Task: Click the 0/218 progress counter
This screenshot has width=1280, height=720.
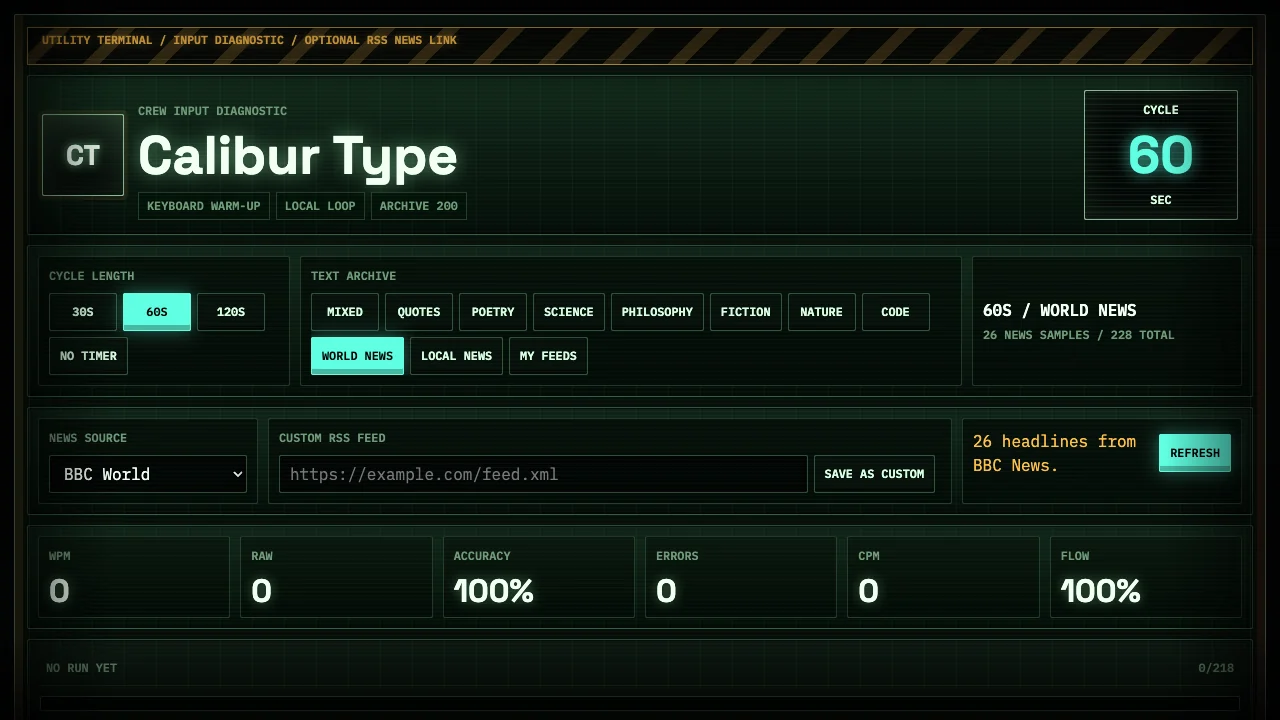Action: [x=1216, y=668]
